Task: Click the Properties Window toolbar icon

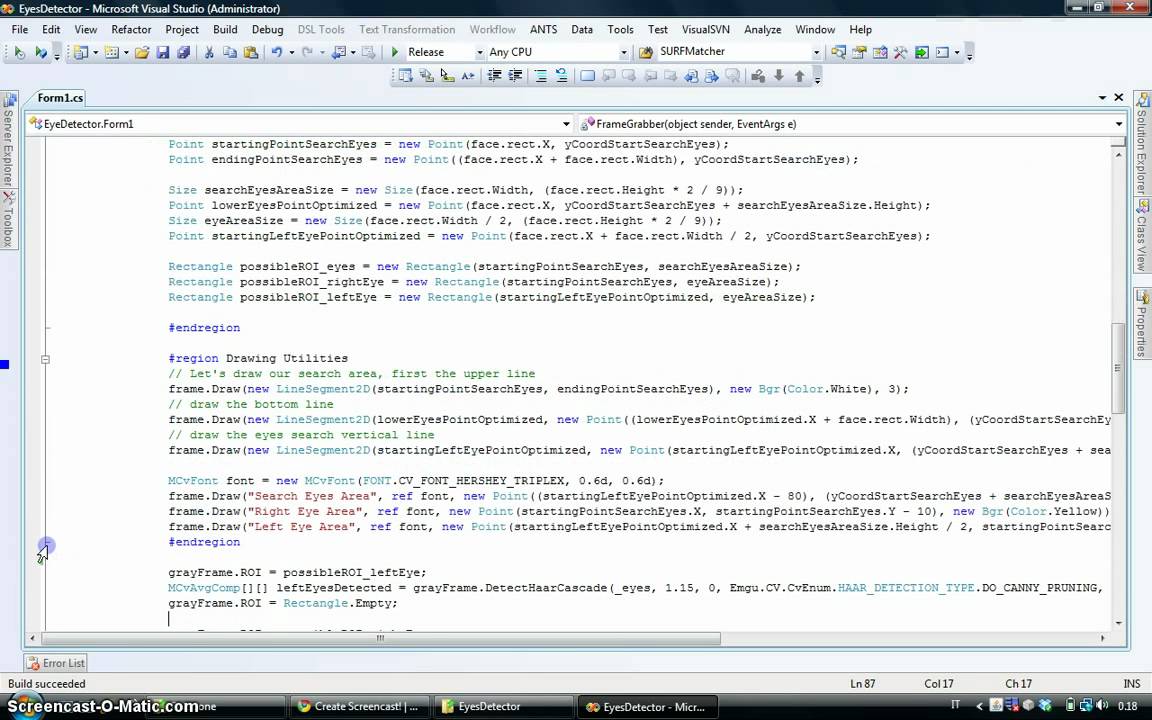Action: 859,52
